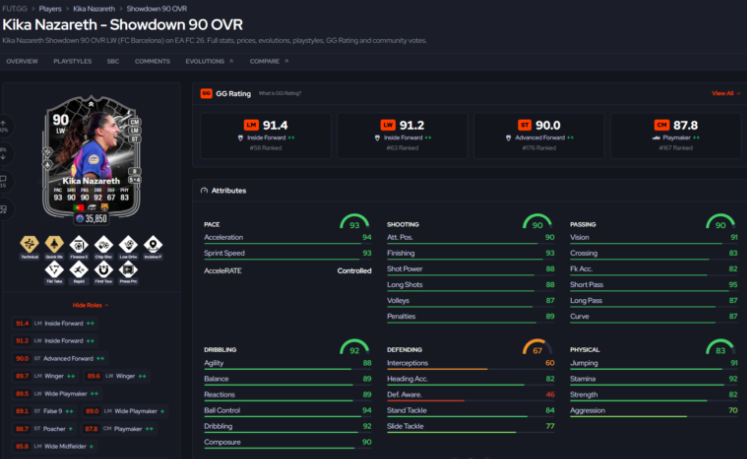The height and width of the screenshot is (459, 747).
Task: Select the 89.7 LM Winger role chip
Action: click(45, 376)
